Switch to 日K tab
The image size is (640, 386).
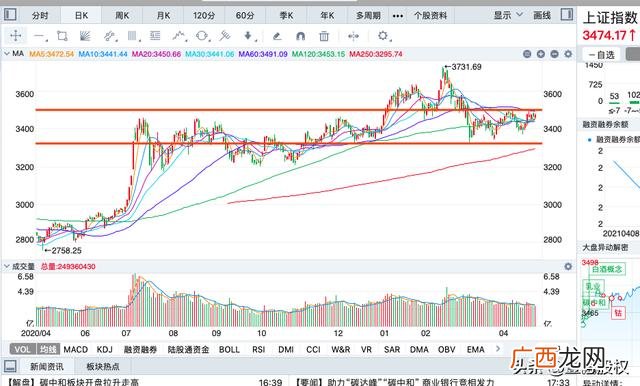point(81,16)
